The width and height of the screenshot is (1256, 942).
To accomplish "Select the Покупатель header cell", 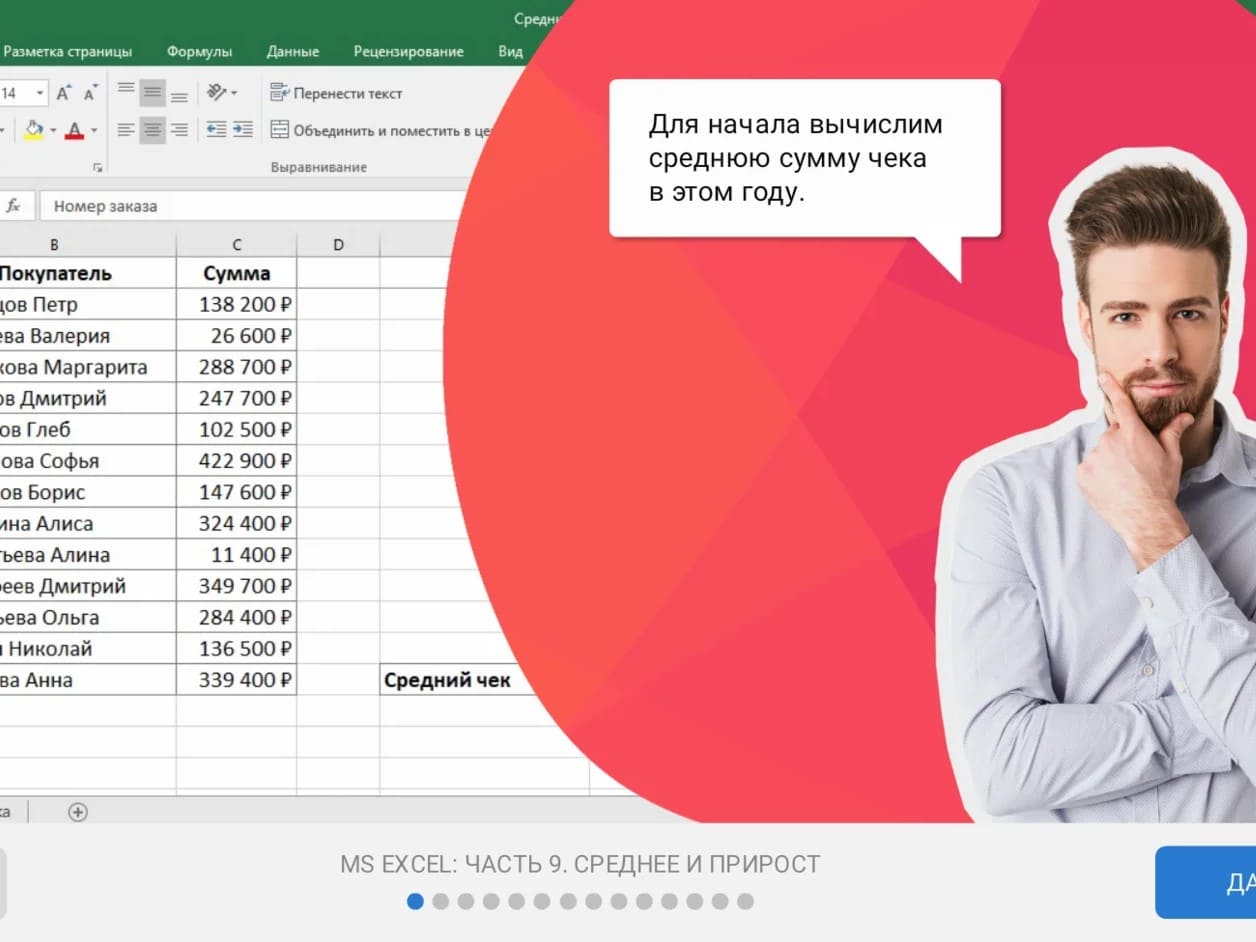I will click(88, 273).
